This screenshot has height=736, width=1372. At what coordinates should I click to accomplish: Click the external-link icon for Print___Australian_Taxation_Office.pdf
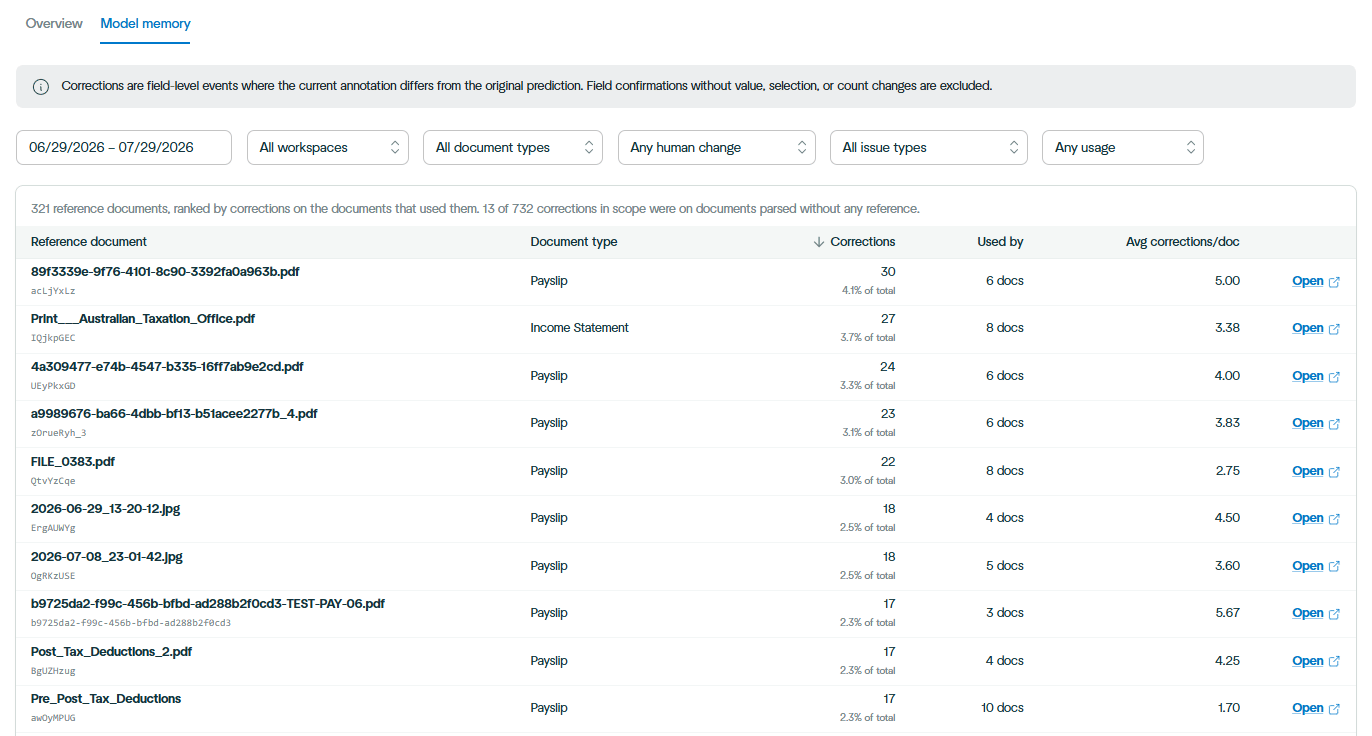pyautogui.click(x=1334, y=329)
